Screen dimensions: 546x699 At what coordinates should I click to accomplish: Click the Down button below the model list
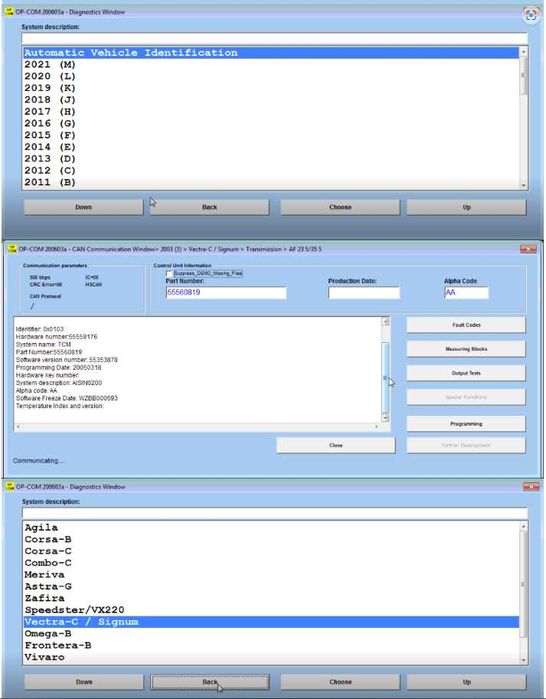(84, 682)
